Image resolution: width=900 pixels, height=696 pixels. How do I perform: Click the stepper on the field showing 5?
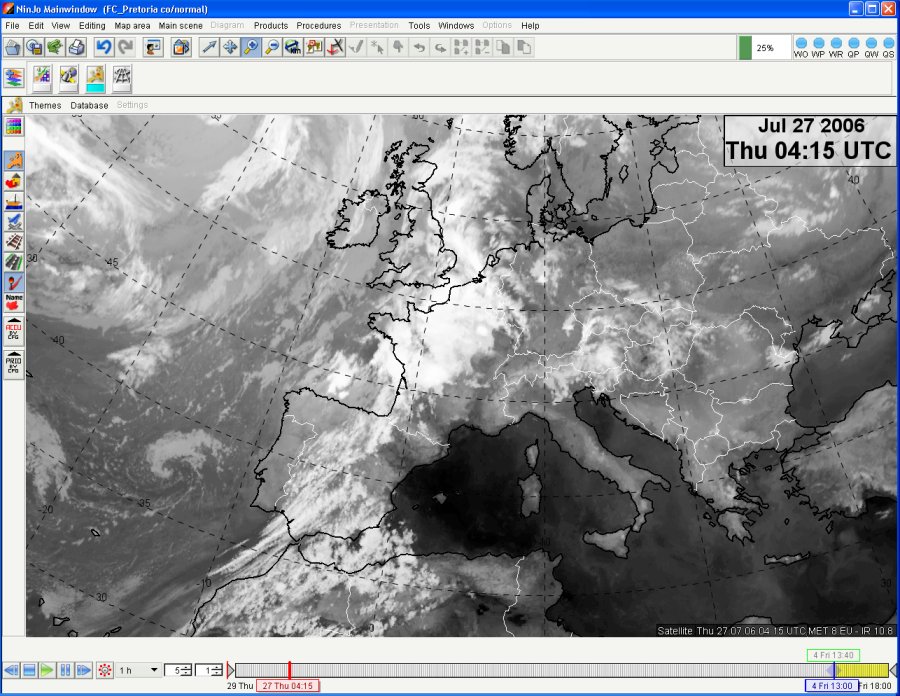[x=187, y=670]
